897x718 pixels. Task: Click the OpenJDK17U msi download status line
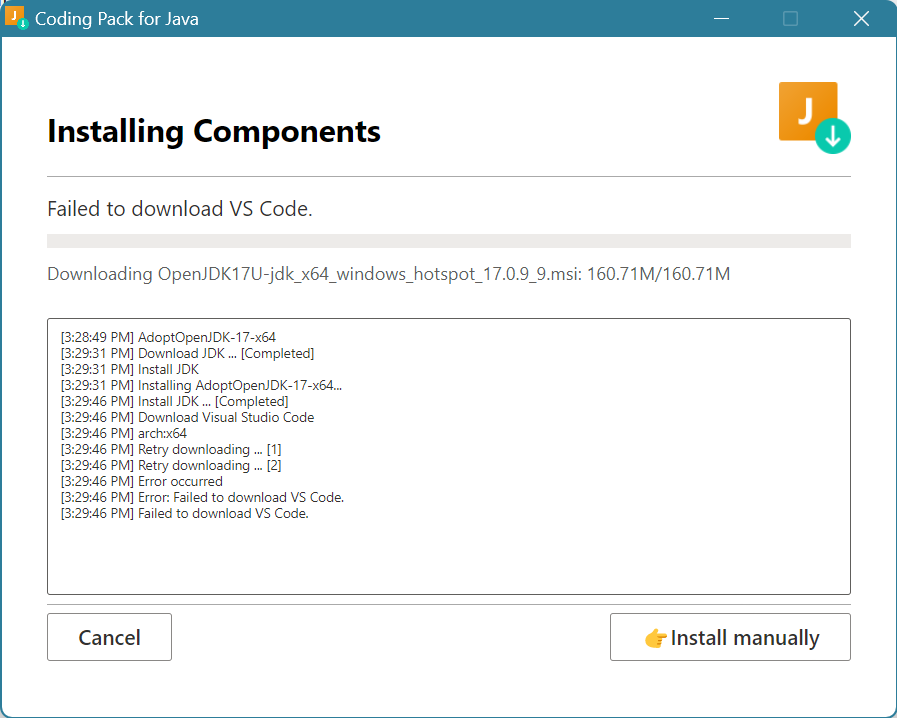(388, 274)
